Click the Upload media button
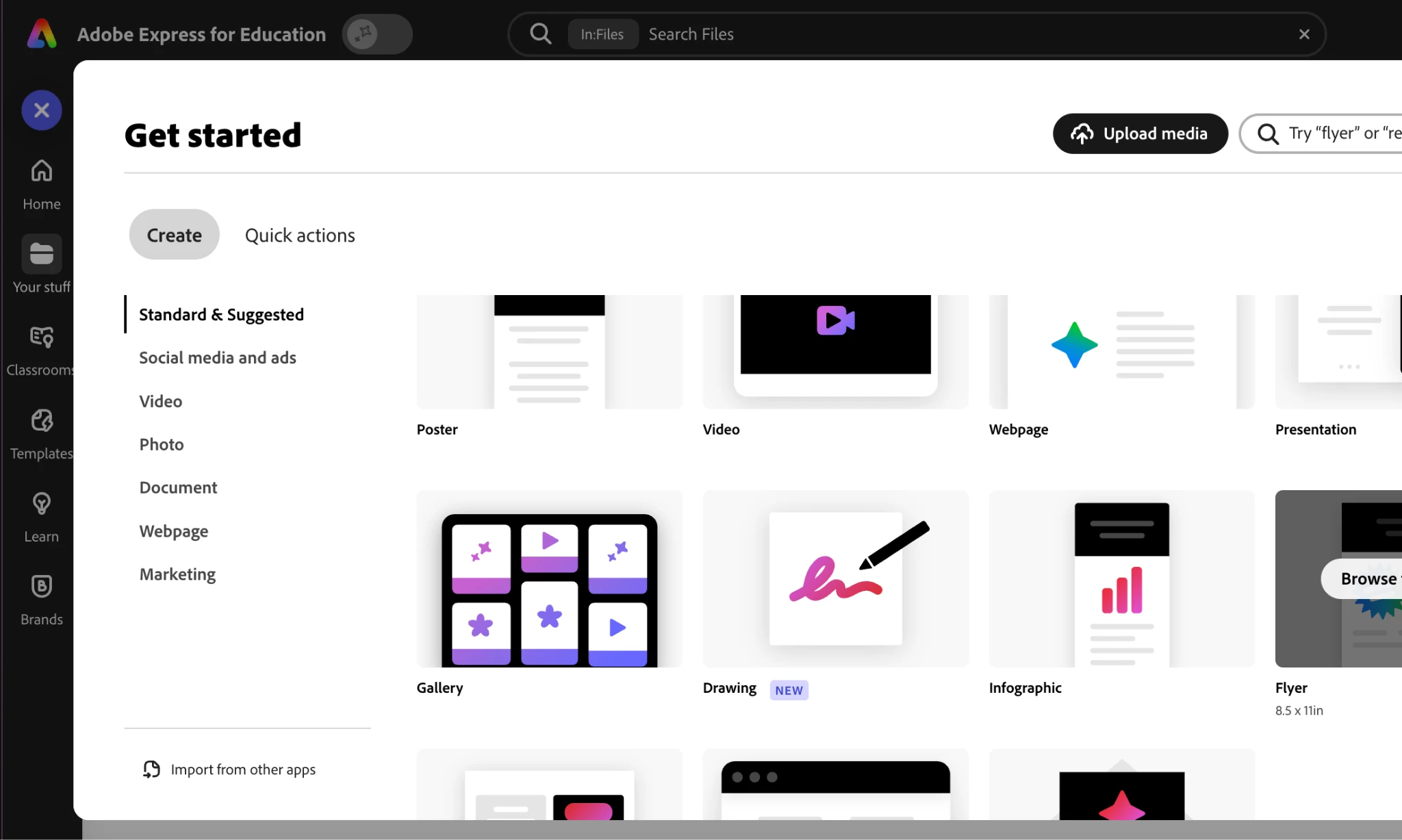This screenshot has width=1402, height=840. coord(1140,133)
